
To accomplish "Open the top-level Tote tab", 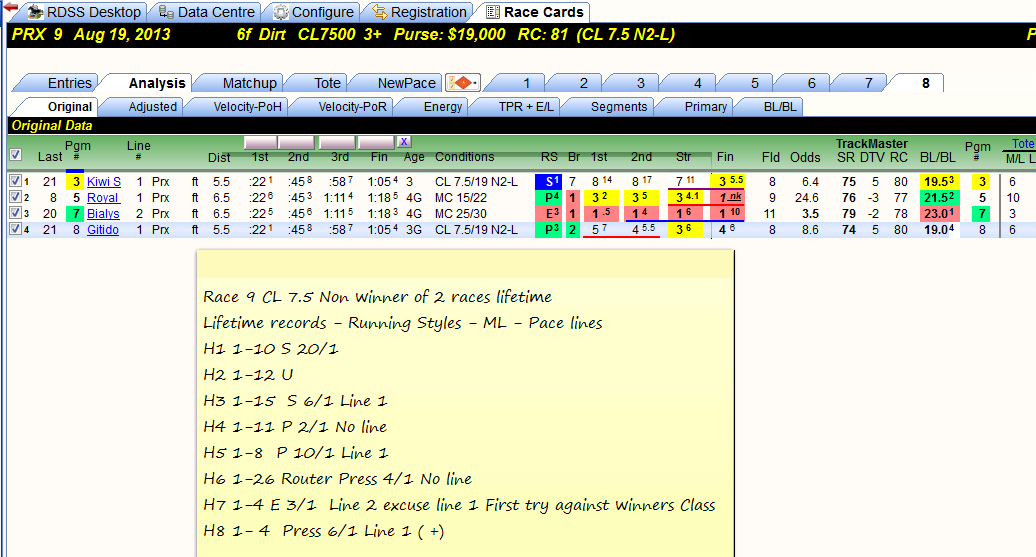I will 327,83.
